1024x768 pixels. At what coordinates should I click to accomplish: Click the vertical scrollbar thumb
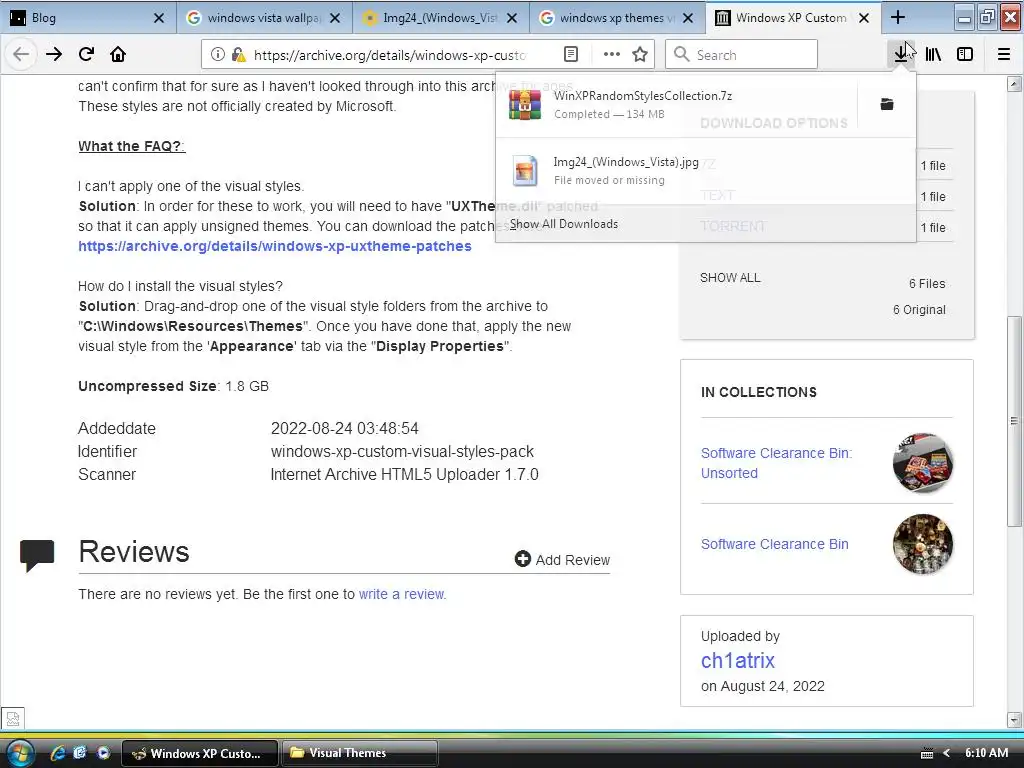click(x=1014, y=421)
